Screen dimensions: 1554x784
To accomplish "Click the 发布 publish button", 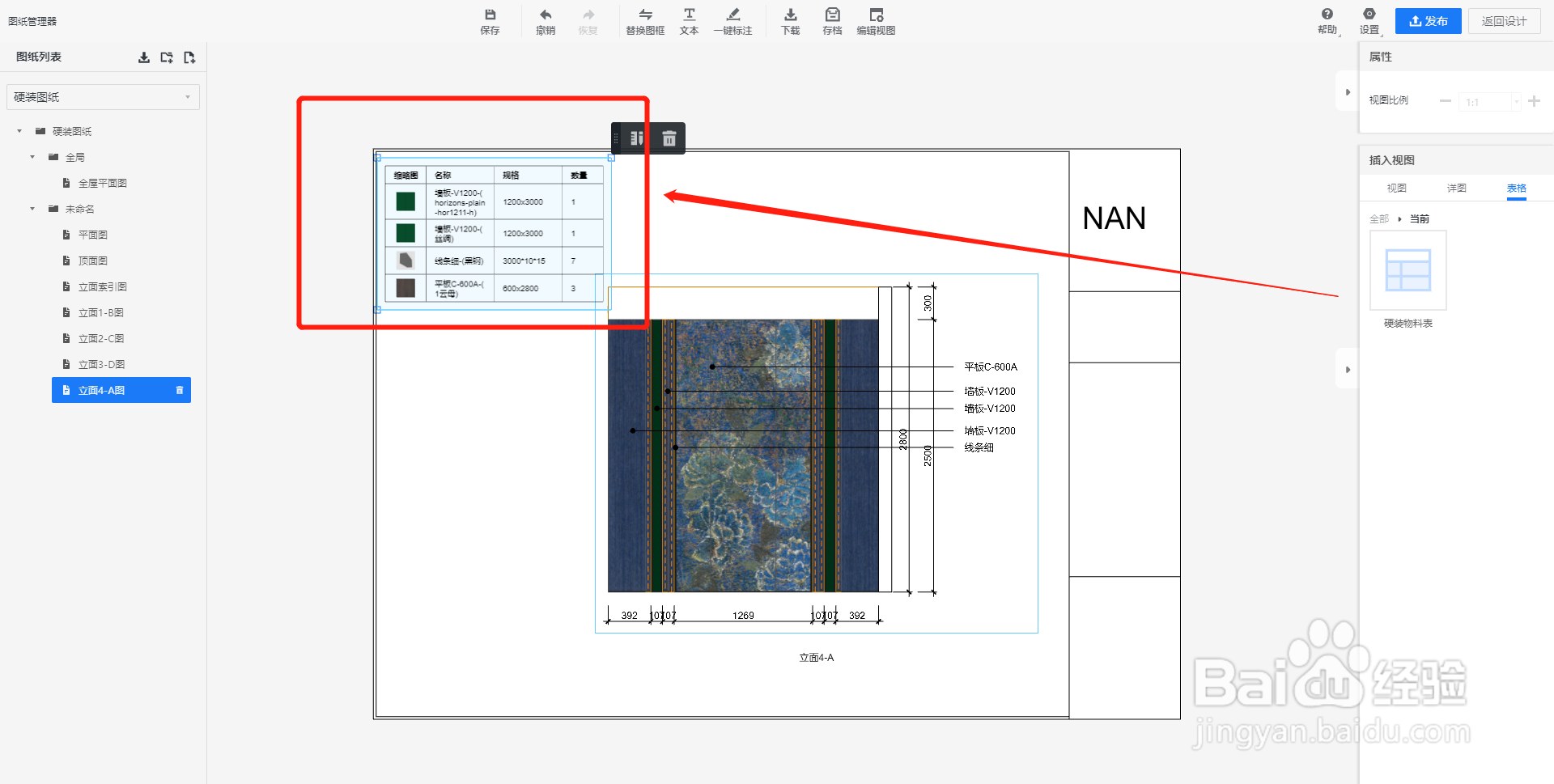I will 1428,21.
